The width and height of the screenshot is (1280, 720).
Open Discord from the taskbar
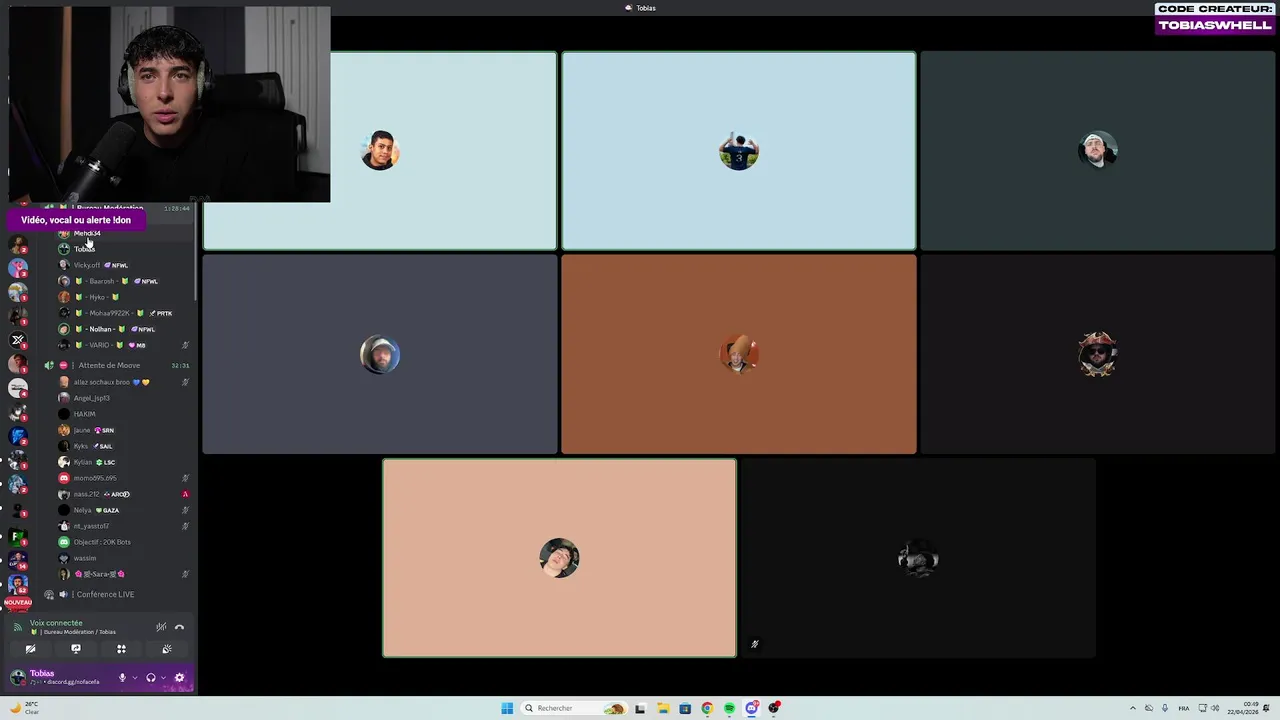point(751,708)
